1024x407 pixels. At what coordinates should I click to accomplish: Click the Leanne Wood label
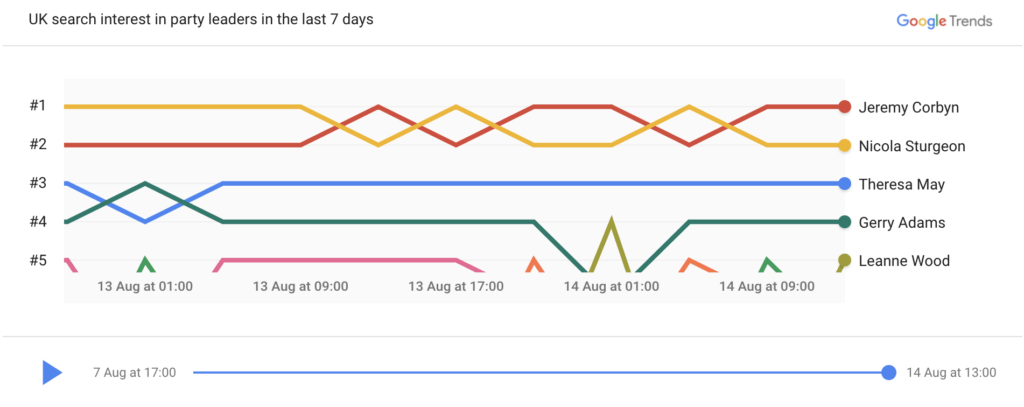click(904, 261)
